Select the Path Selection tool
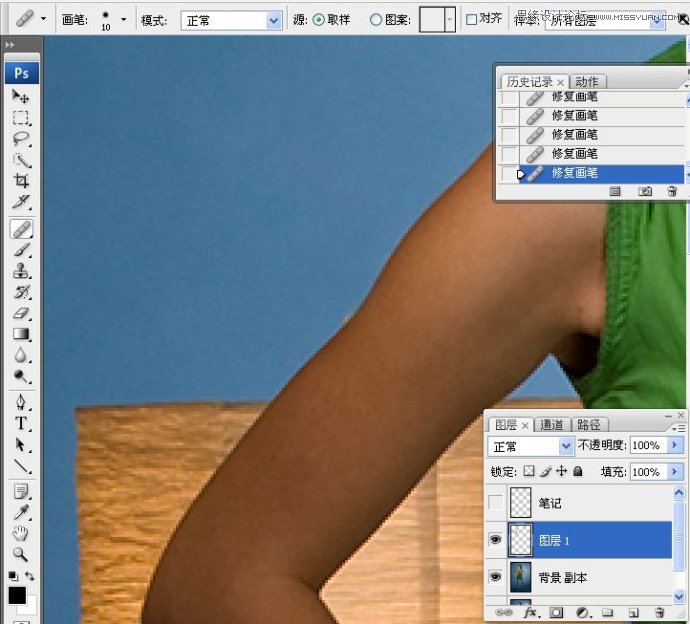Screen dimensions: 690x624 [20, 445]
